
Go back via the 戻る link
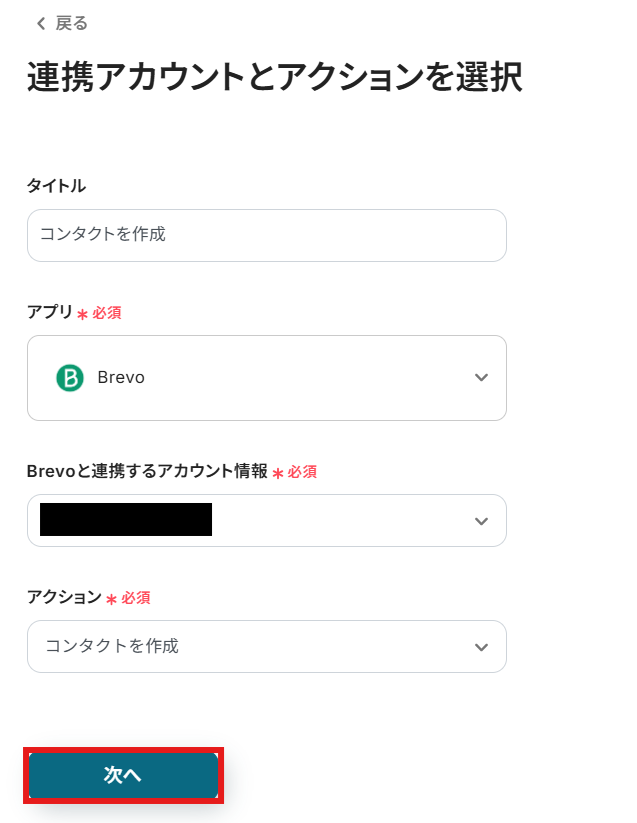[71, 23]
